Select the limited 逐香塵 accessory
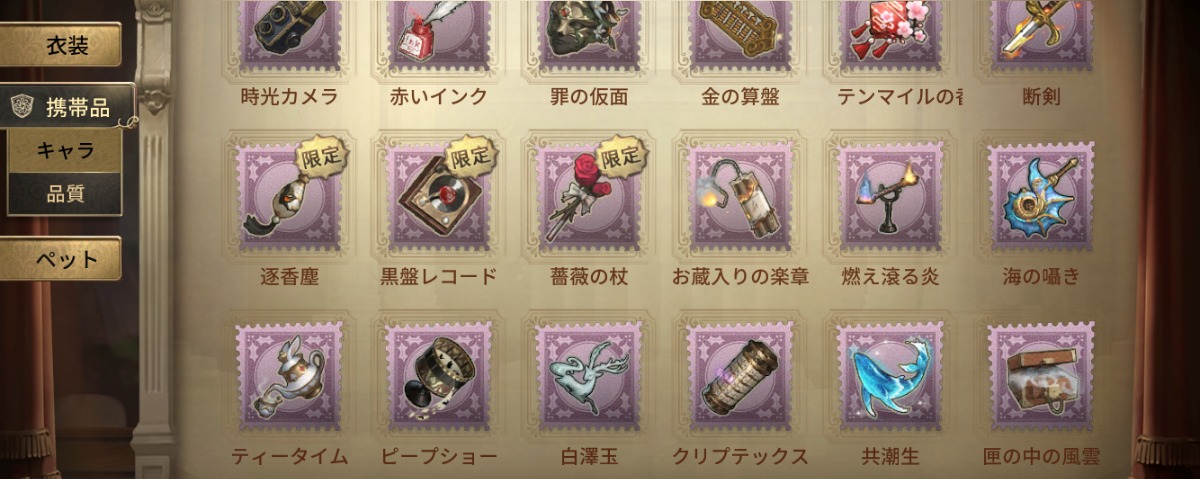The image size is (1200, 479). 290,196
